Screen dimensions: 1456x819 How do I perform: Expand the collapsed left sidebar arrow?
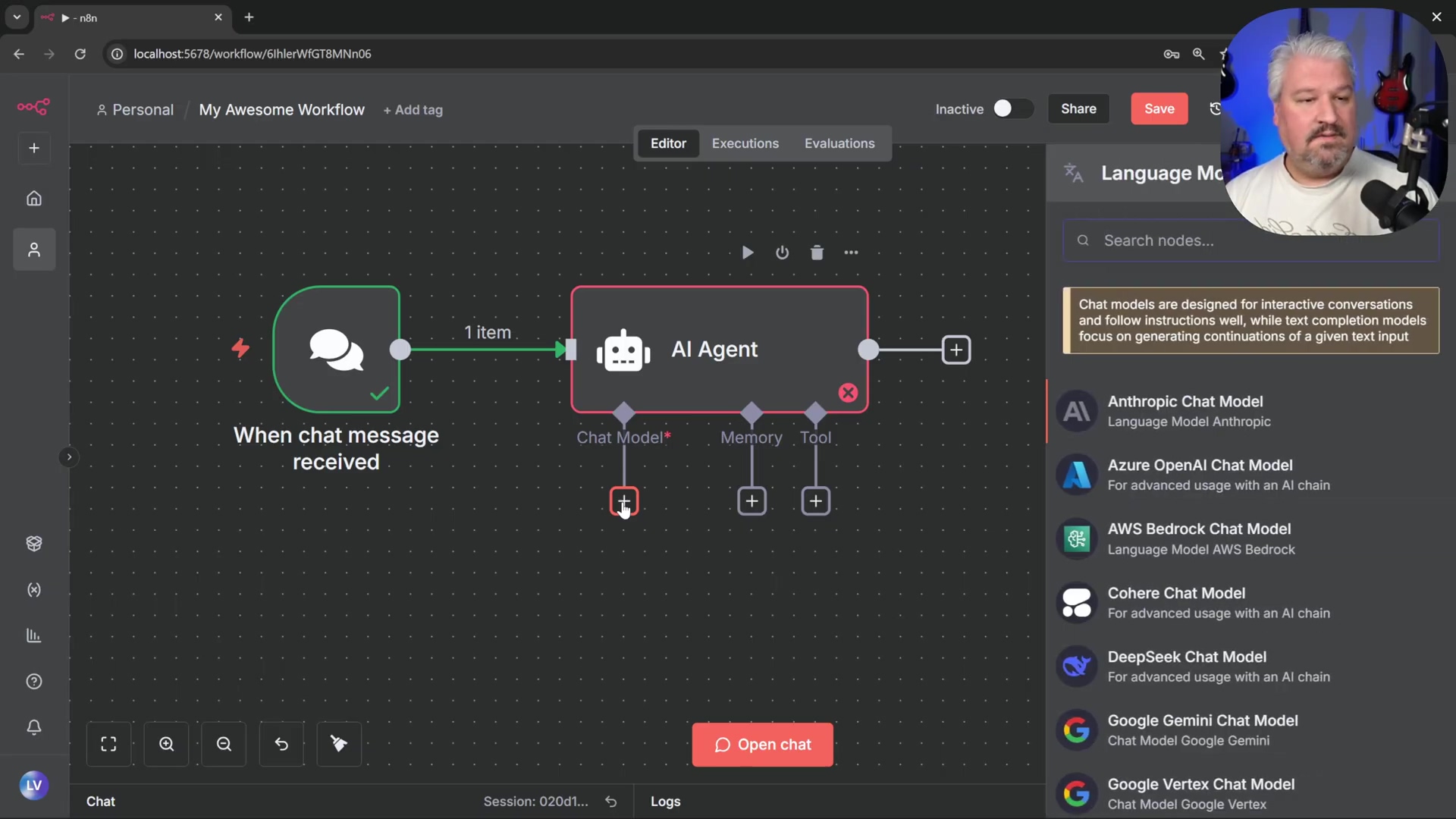[69, 457]
